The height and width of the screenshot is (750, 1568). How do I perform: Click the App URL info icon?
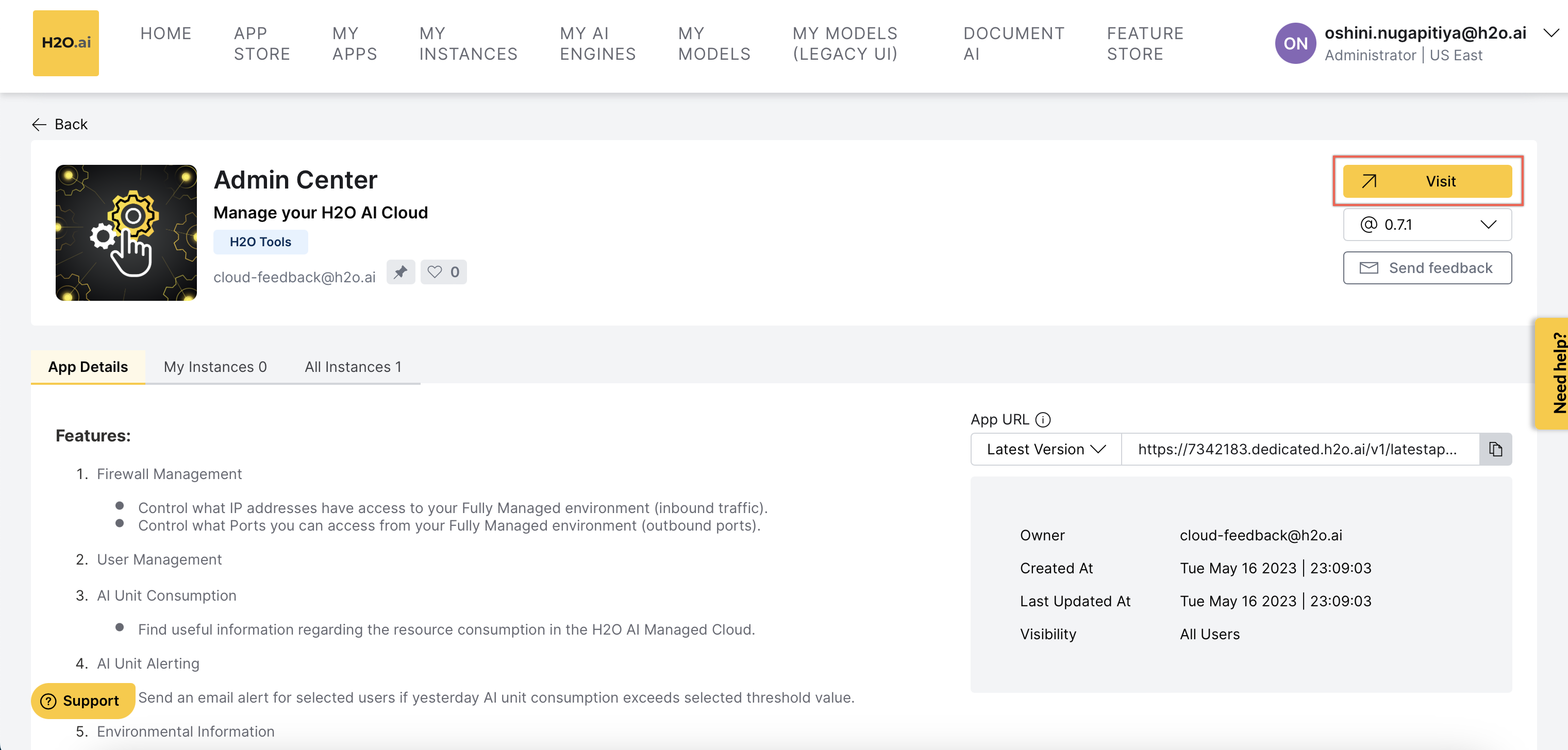click(1043, 420)
